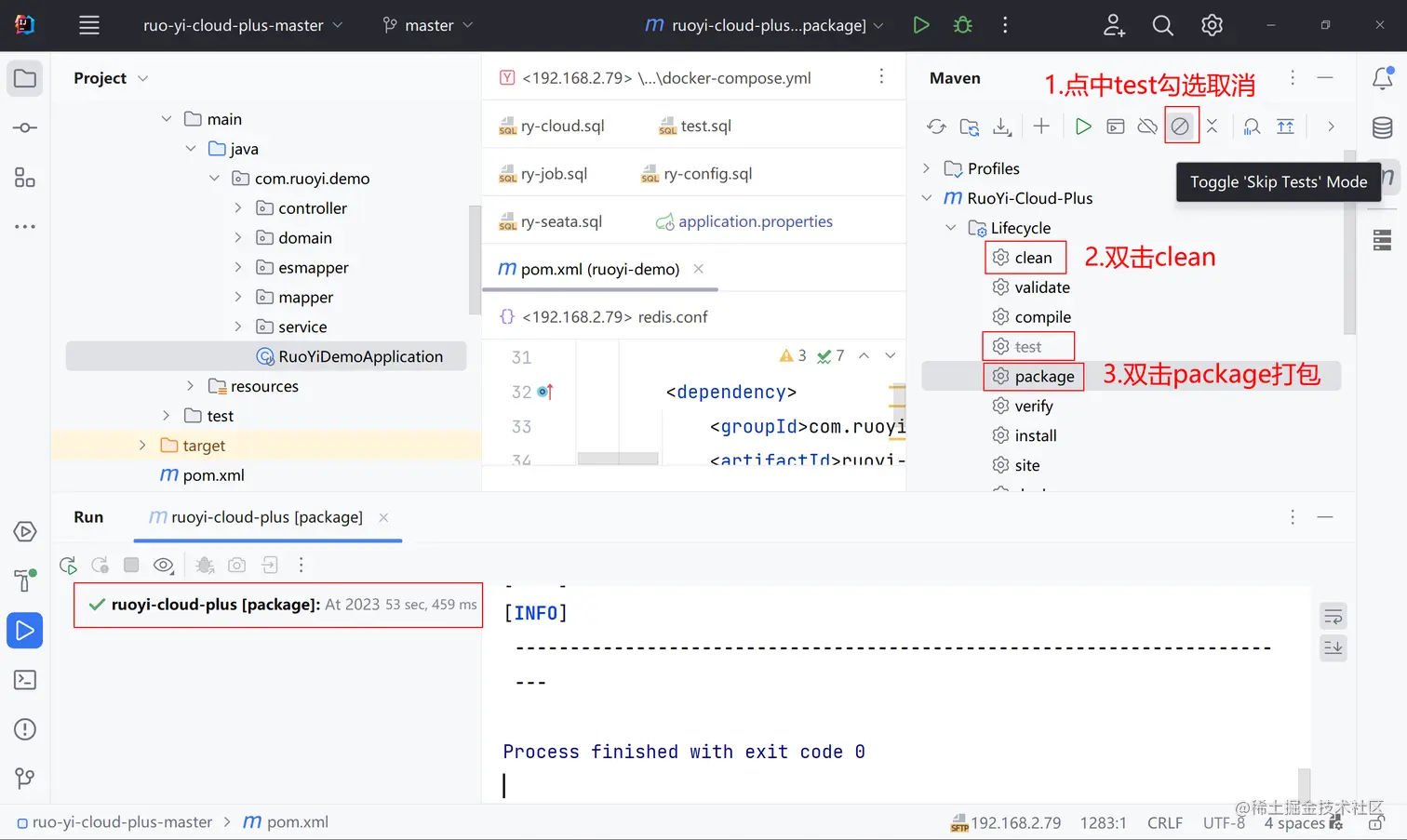This screenshot has height=840, width=1407.
Task: Open the Git tool window
Action: click(25, 778)
